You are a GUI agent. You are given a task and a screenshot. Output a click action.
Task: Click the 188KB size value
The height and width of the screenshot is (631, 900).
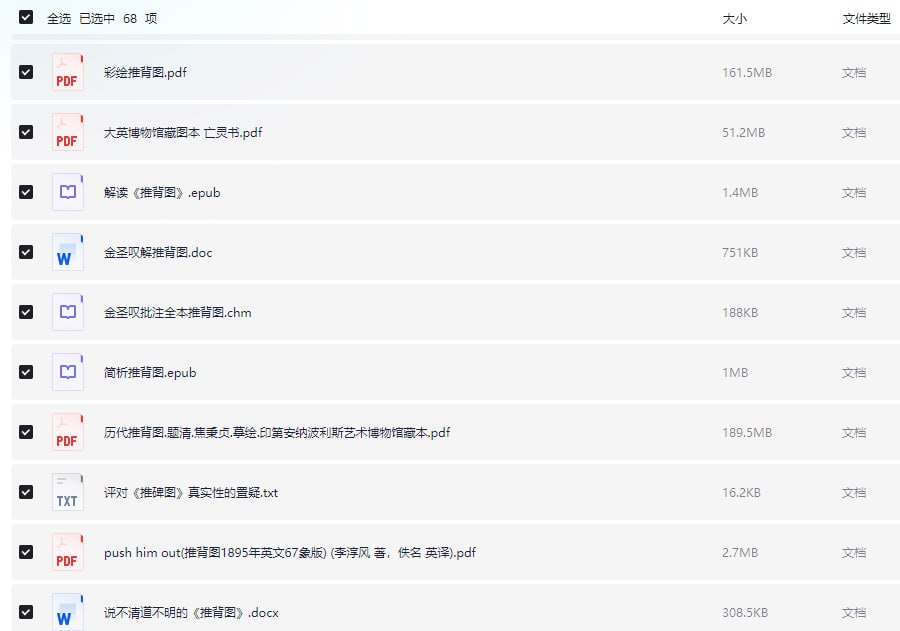point(740,313)
